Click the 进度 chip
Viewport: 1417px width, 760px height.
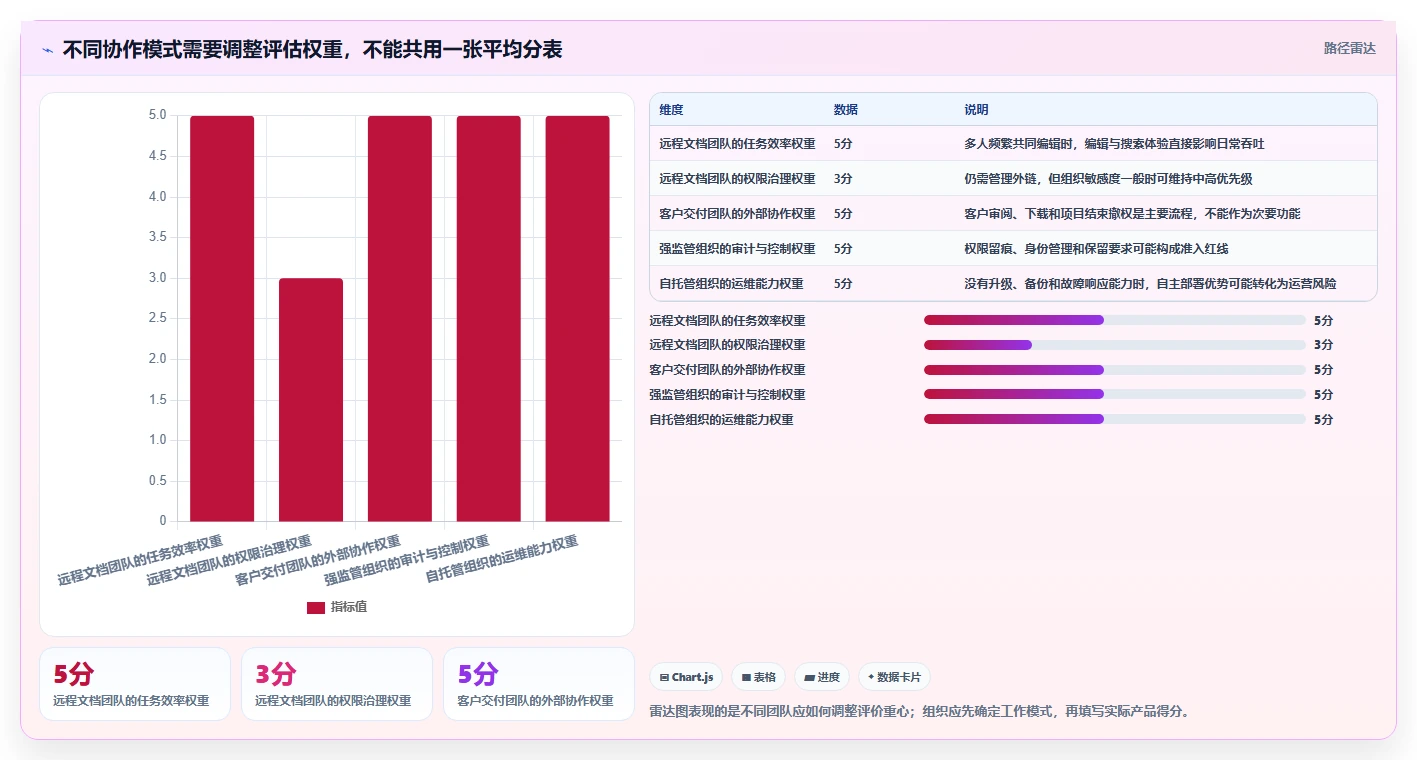tap(822, 677)
